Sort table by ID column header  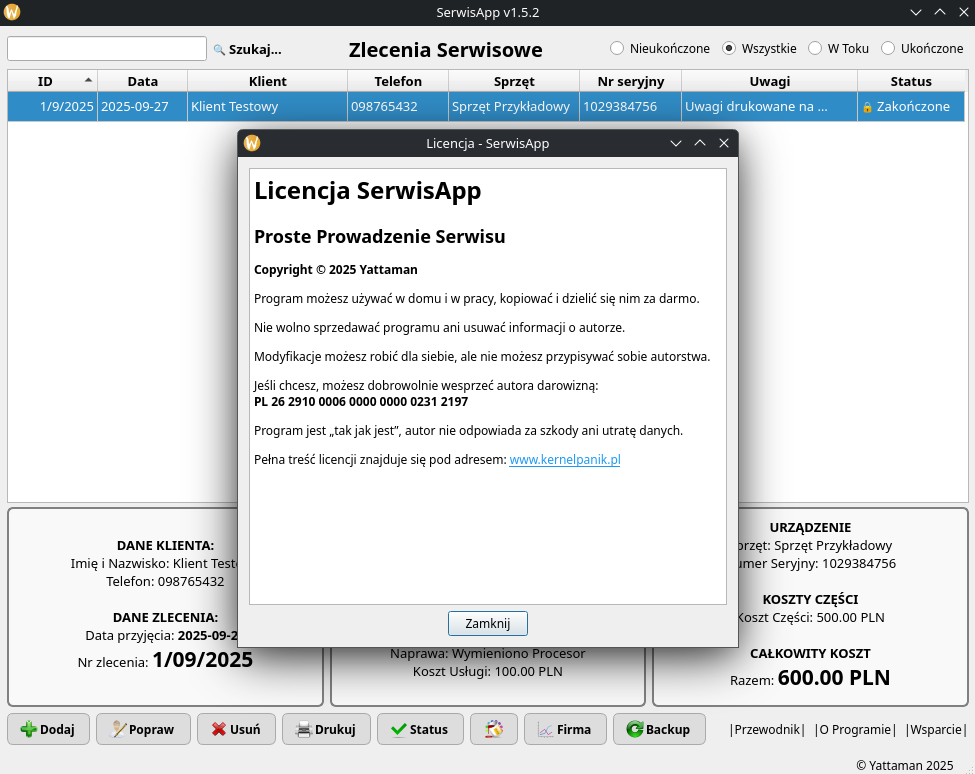click(x=46, y=81)
